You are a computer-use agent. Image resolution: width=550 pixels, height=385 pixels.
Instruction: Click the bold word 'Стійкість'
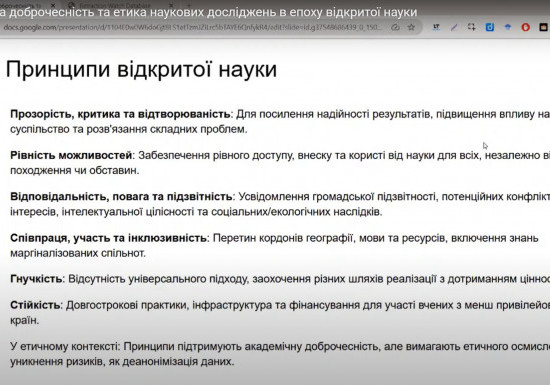tap(35, 305)
